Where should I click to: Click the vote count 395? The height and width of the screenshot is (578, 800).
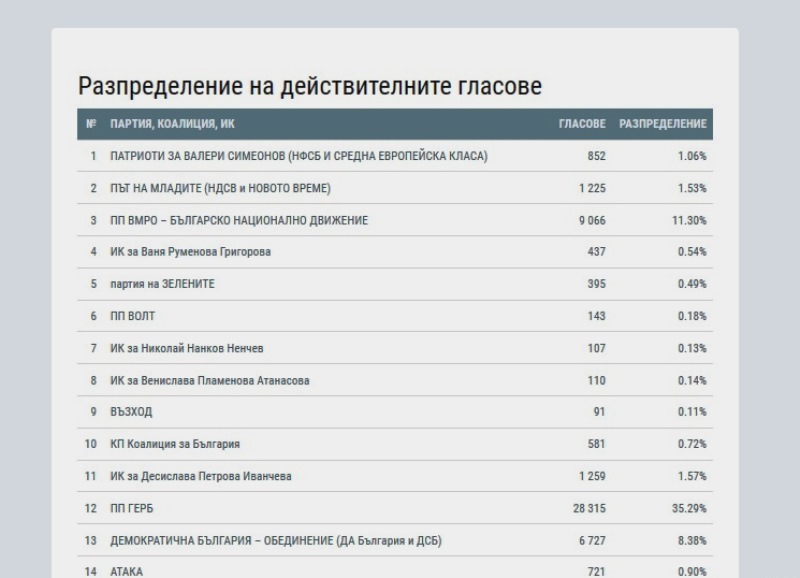pyautogui.click(x=596, y=284)
